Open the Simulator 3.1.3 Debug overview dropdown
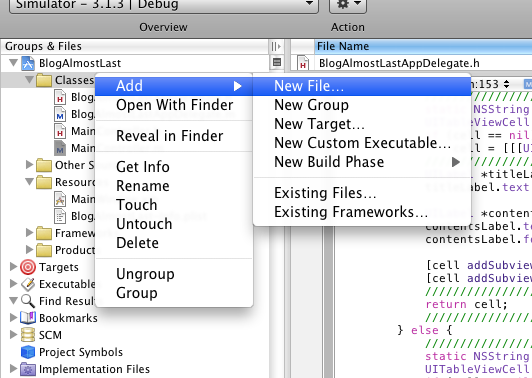532x378 pixels. (164, 5)
